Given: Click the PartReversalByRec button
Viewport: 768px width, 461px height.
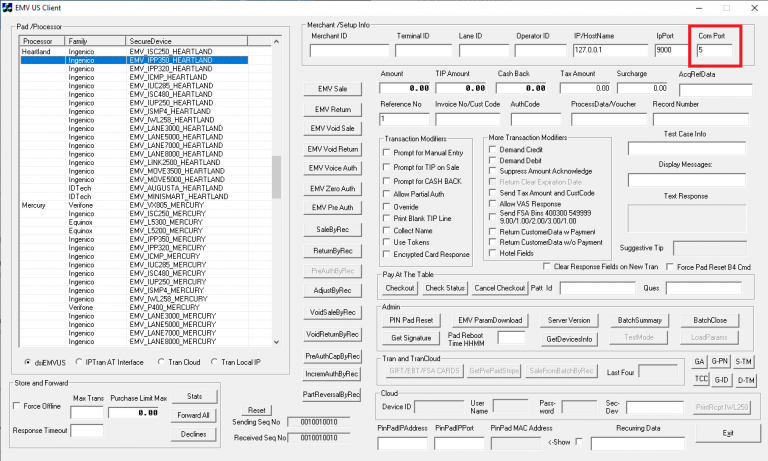Looking at the screenshot, I should pos(333,394).
